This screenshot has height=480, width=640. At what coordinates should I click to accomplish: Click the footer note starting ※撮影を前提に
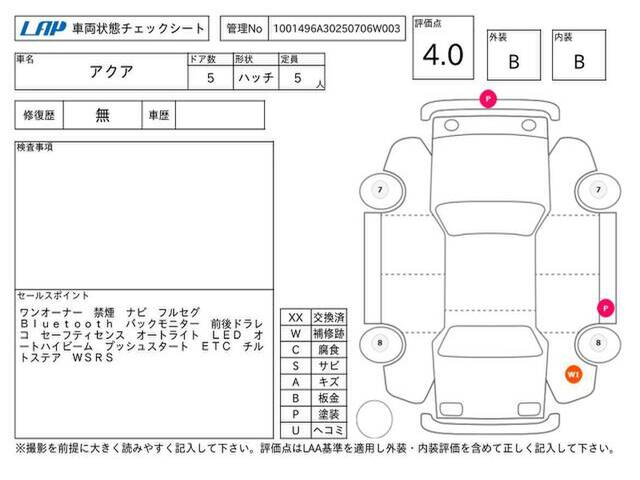(x=315, y=449)
